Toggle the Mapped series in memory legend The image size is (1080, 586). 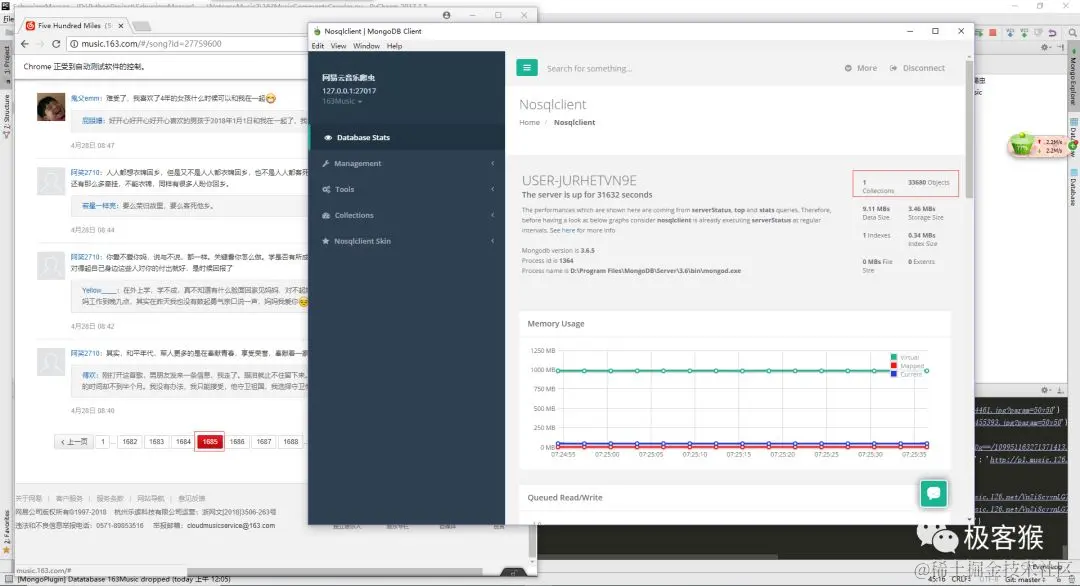tap(907, 366)
